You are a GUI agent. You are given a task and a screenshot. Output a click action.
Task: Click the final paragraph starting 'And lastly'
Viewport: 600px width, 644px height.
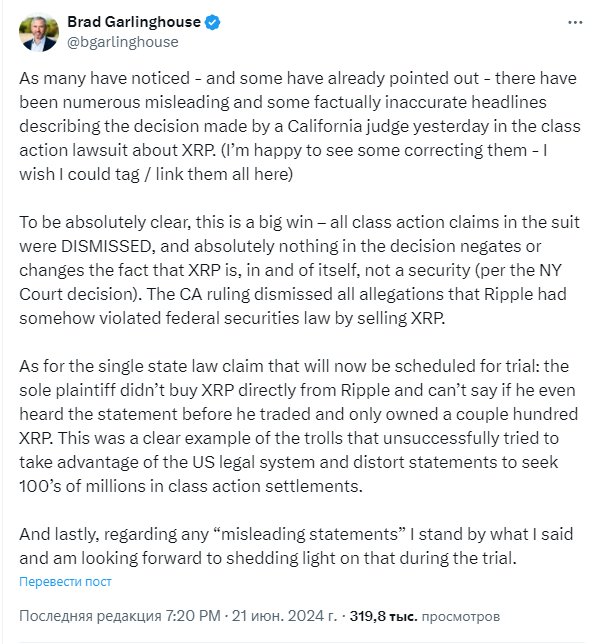click(296, 546)
